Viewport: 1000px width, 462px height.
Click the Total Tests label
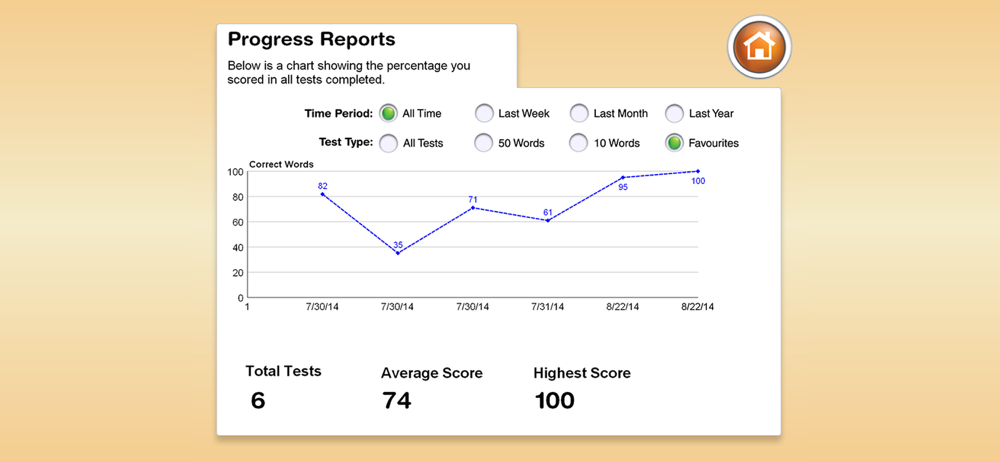click(x=283, y=371)
